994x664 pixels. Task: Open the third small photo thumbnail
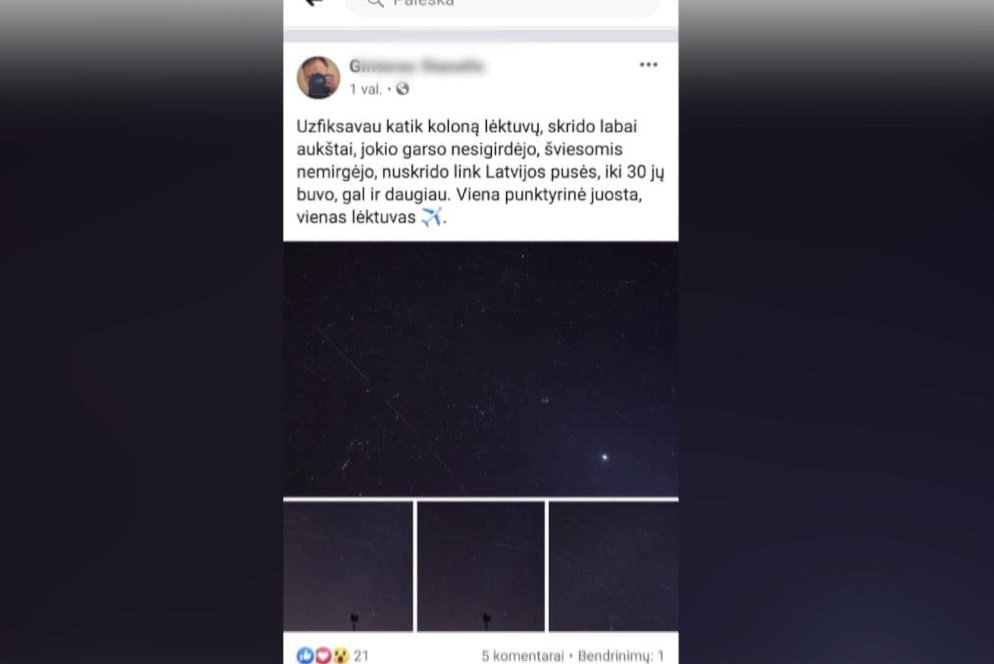pyautogui.click(x=614, y=566)
